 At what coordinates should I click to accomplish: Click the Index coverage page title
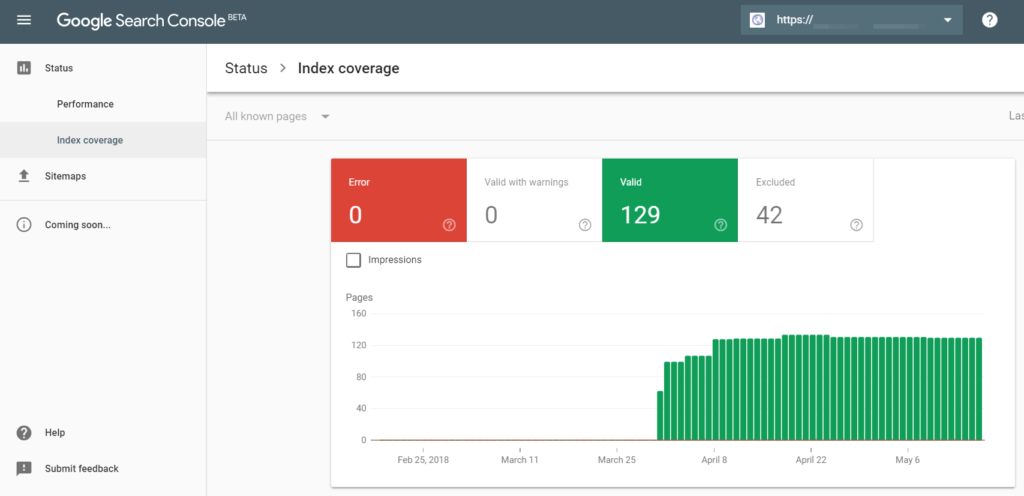click(x=348, y=68)
